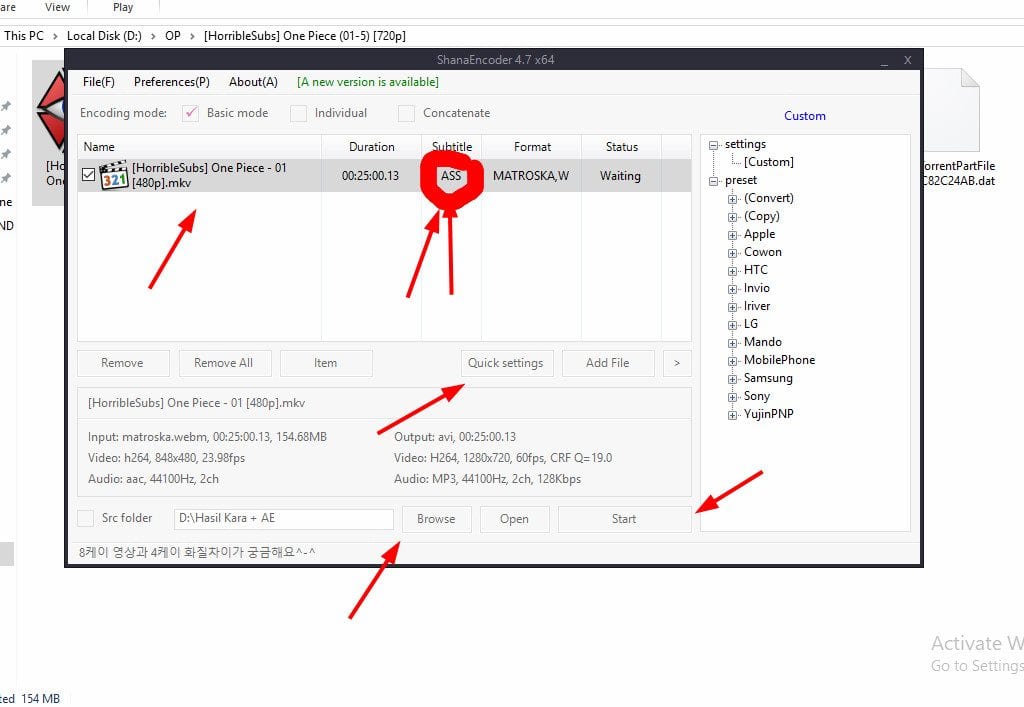Select the blank file icon behind ShanaEncoder
This screenshot has height=707, width=1024.
[951, 110]
